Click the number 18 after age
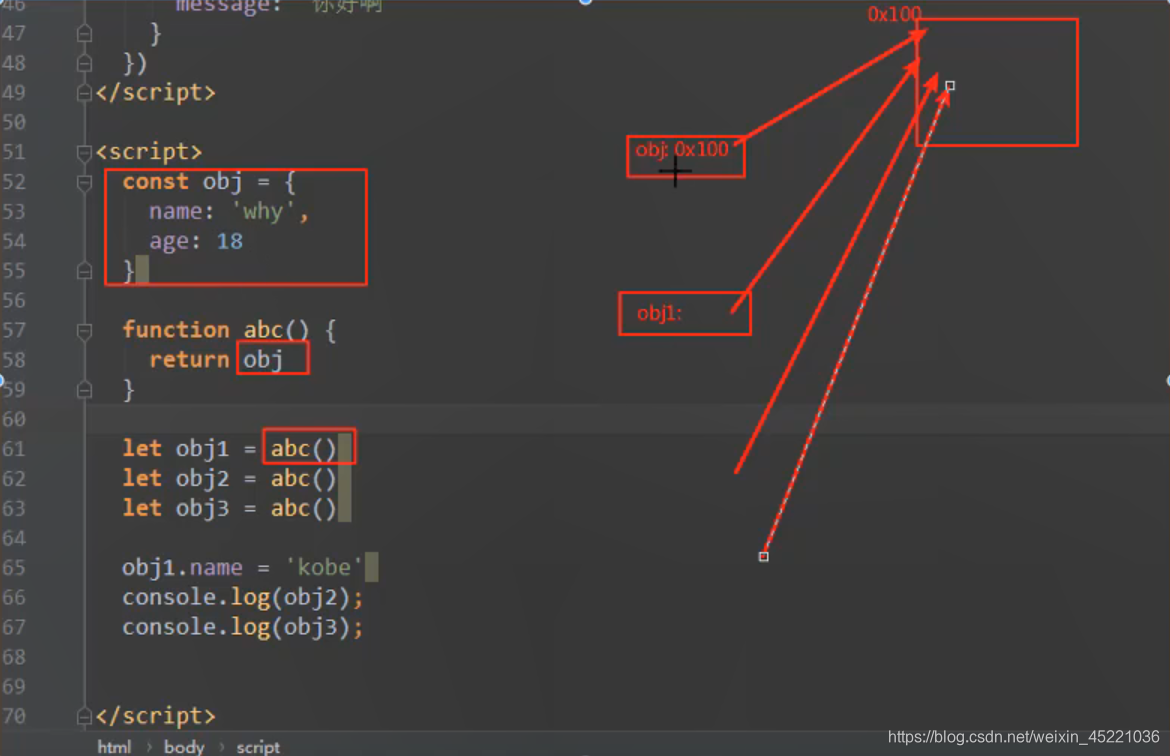Screen dimensions: 1170x756 230,241
